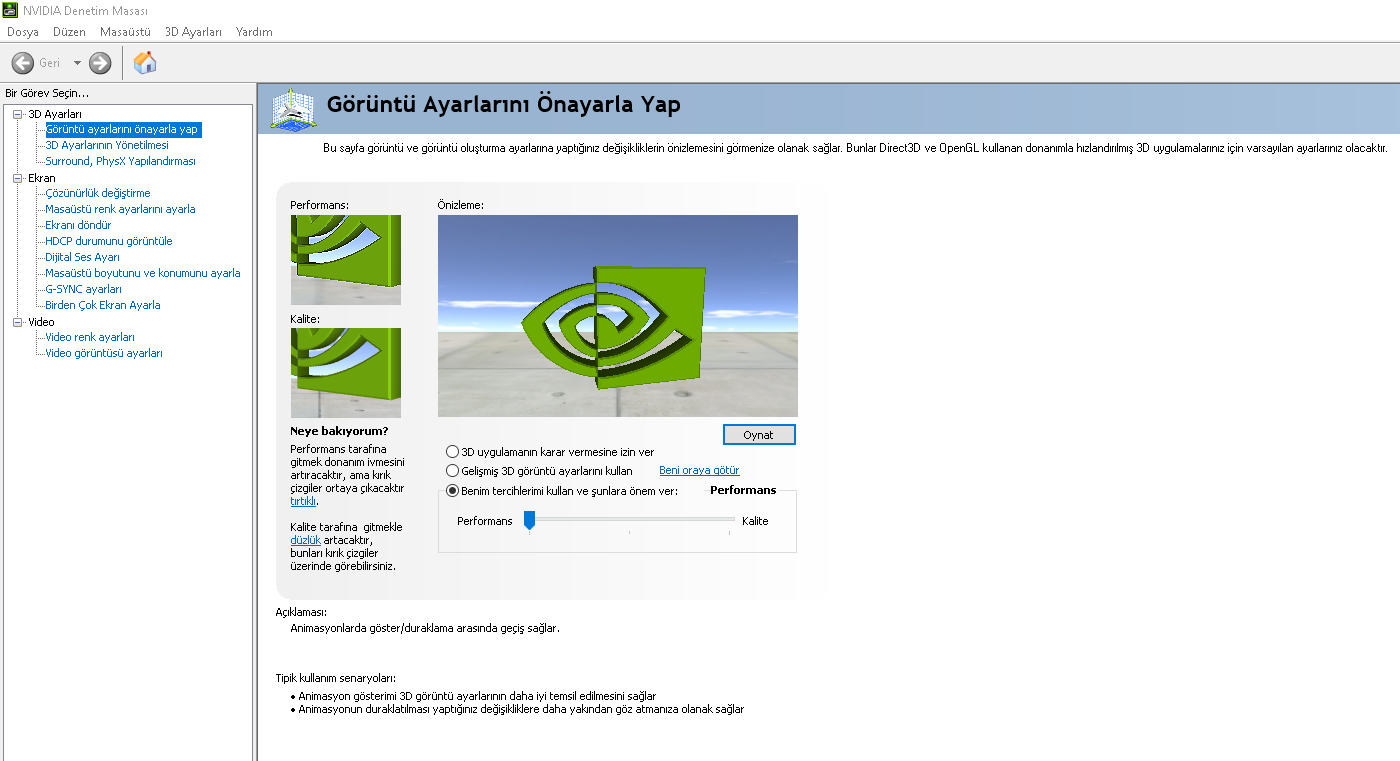The height and width of the screenshot is (761, 1400).
Task: Click the Performans-Kalite slider thumb
Action: click(x=529, y=520)
